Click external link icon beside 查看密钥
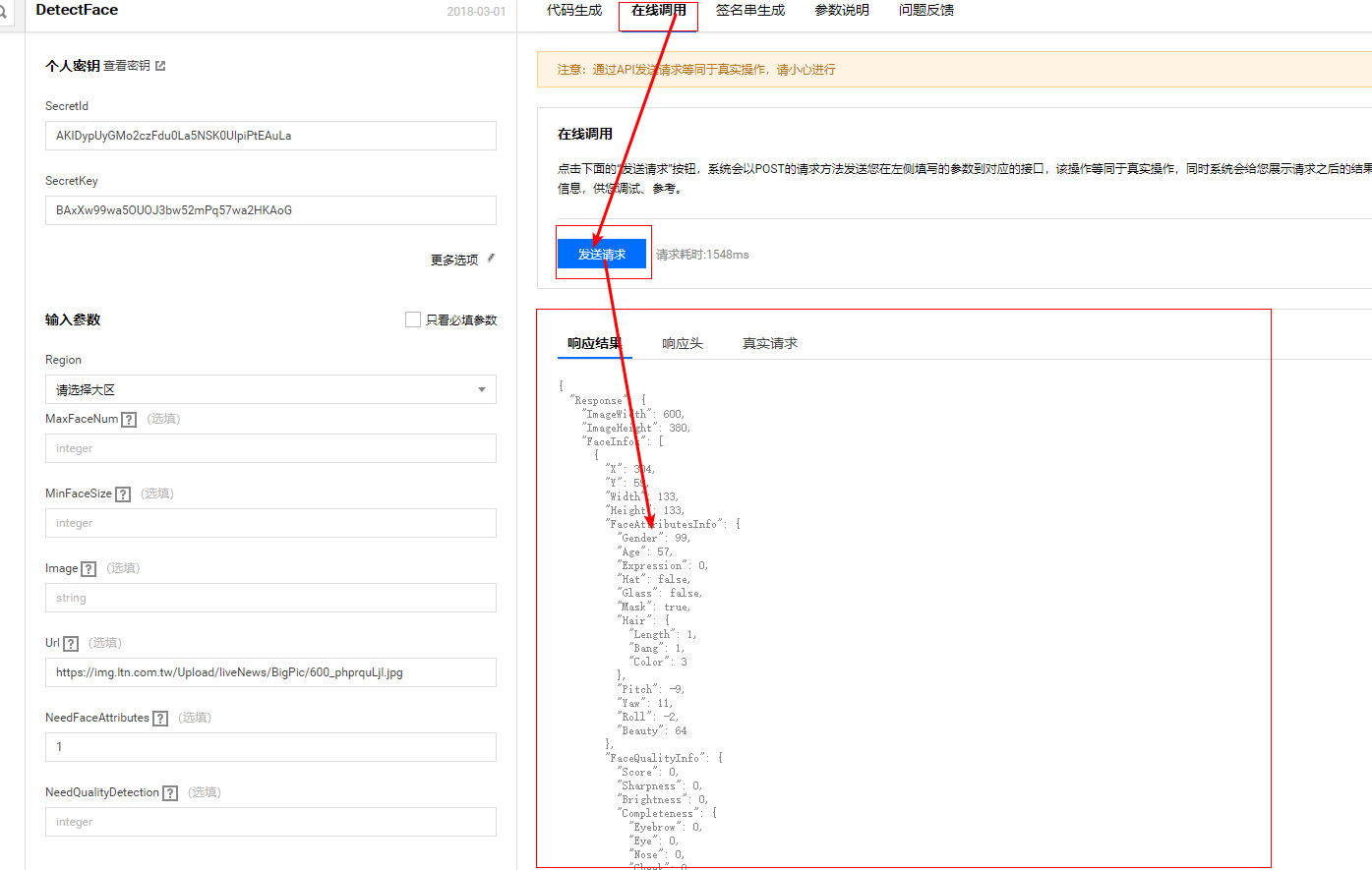Image resolution: width=1372 pixels, height=870 pixels. tap(160, 66)
